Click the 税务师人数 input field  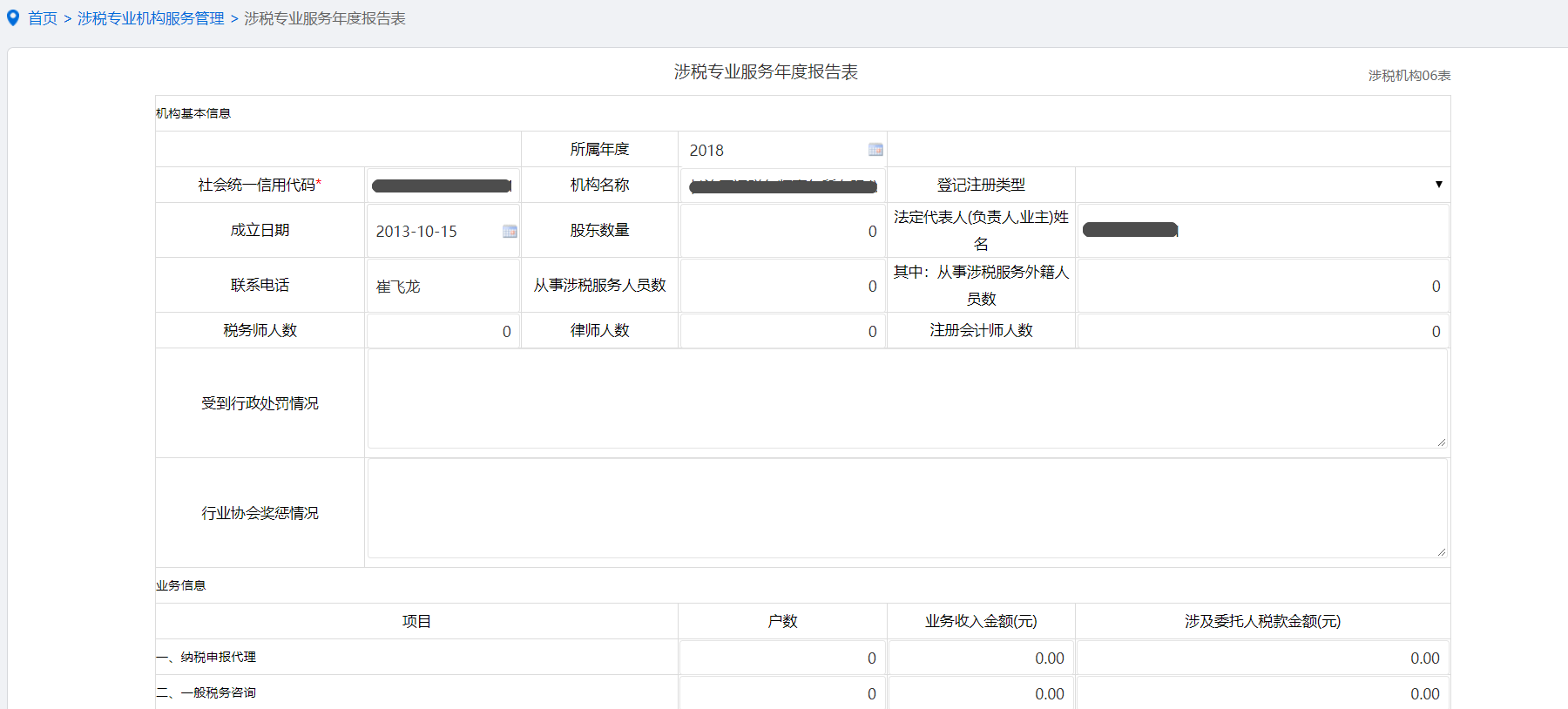click(x=443, y=331)
